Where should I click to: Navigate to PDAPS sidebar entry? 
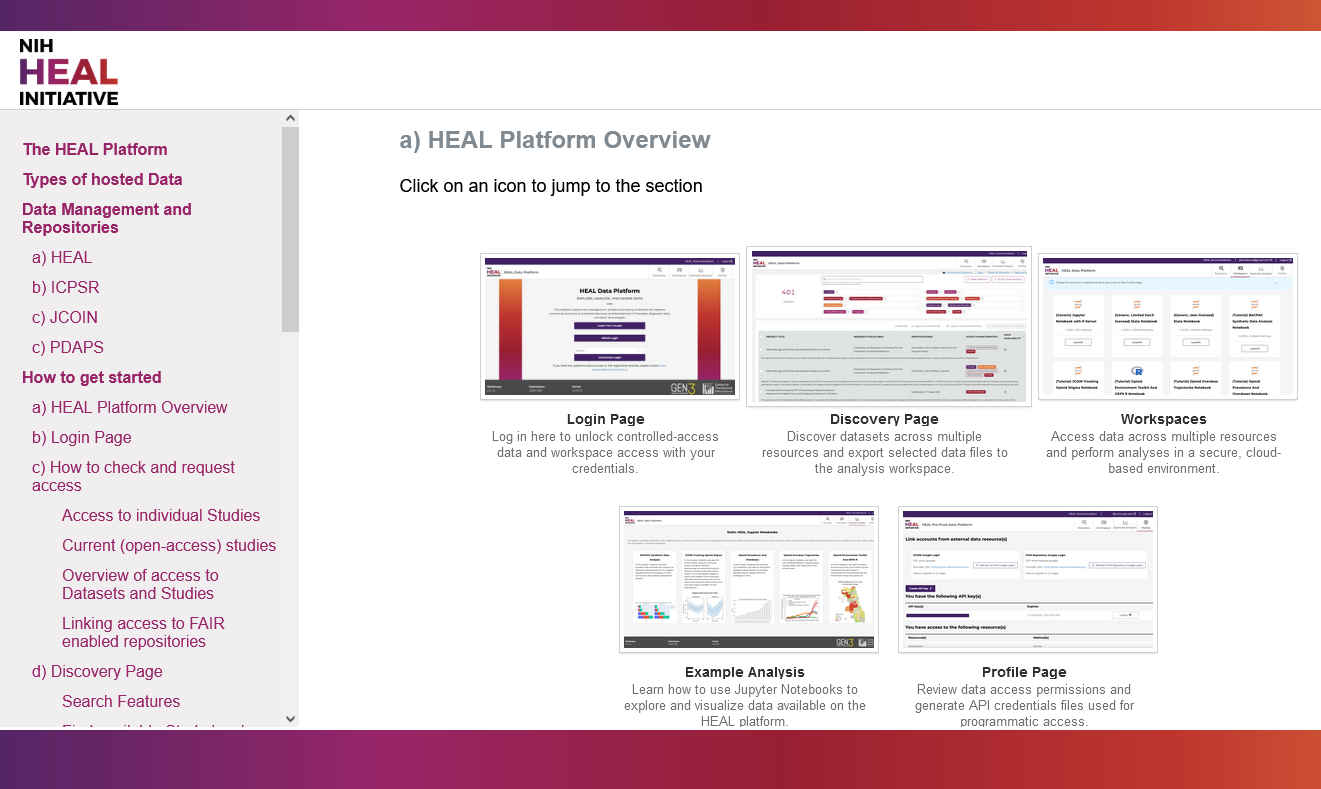coord(68,347)
